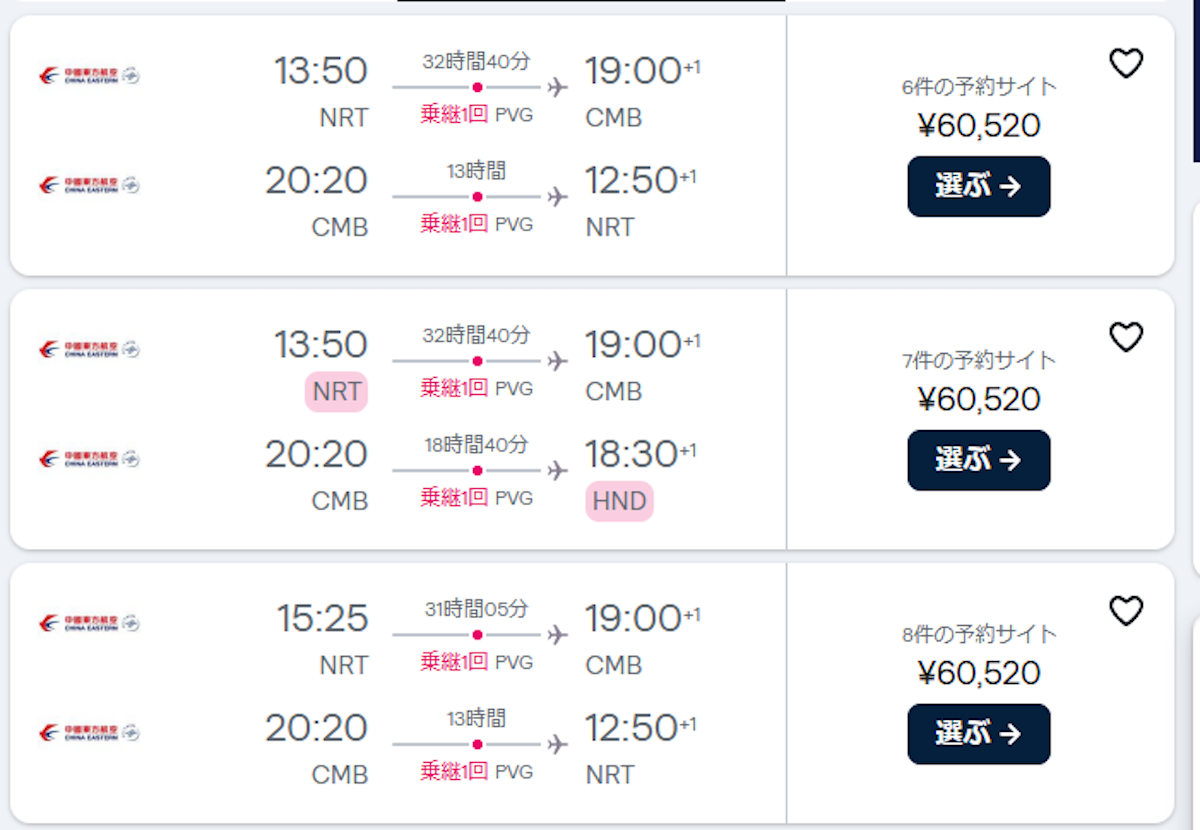The height and width of the screenshot is (830, 1200).
Task: Click airline logo next to the 15:25 departure
Action: (89, 623)
